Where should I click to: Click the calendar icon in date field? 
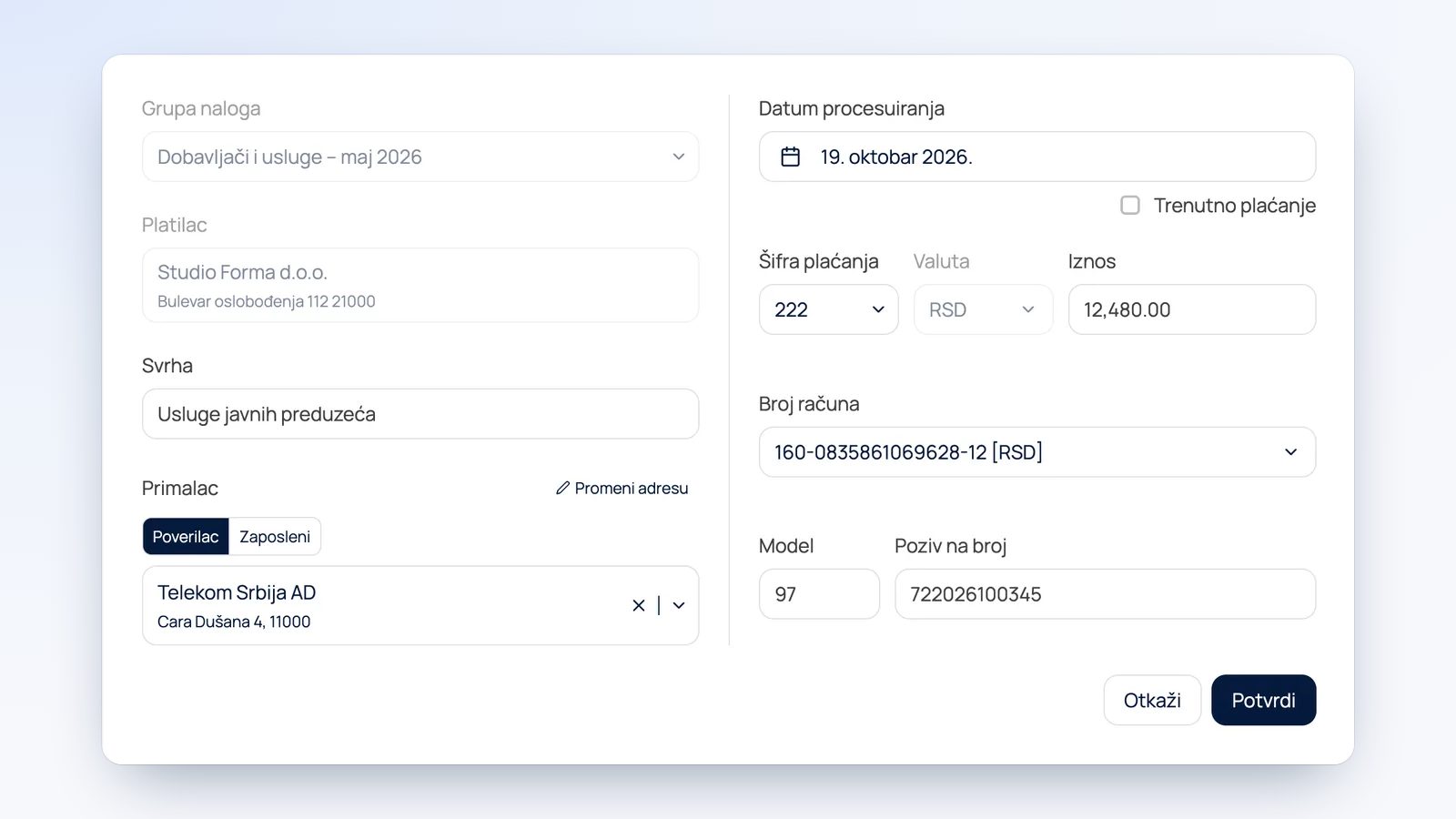(791, 157)
